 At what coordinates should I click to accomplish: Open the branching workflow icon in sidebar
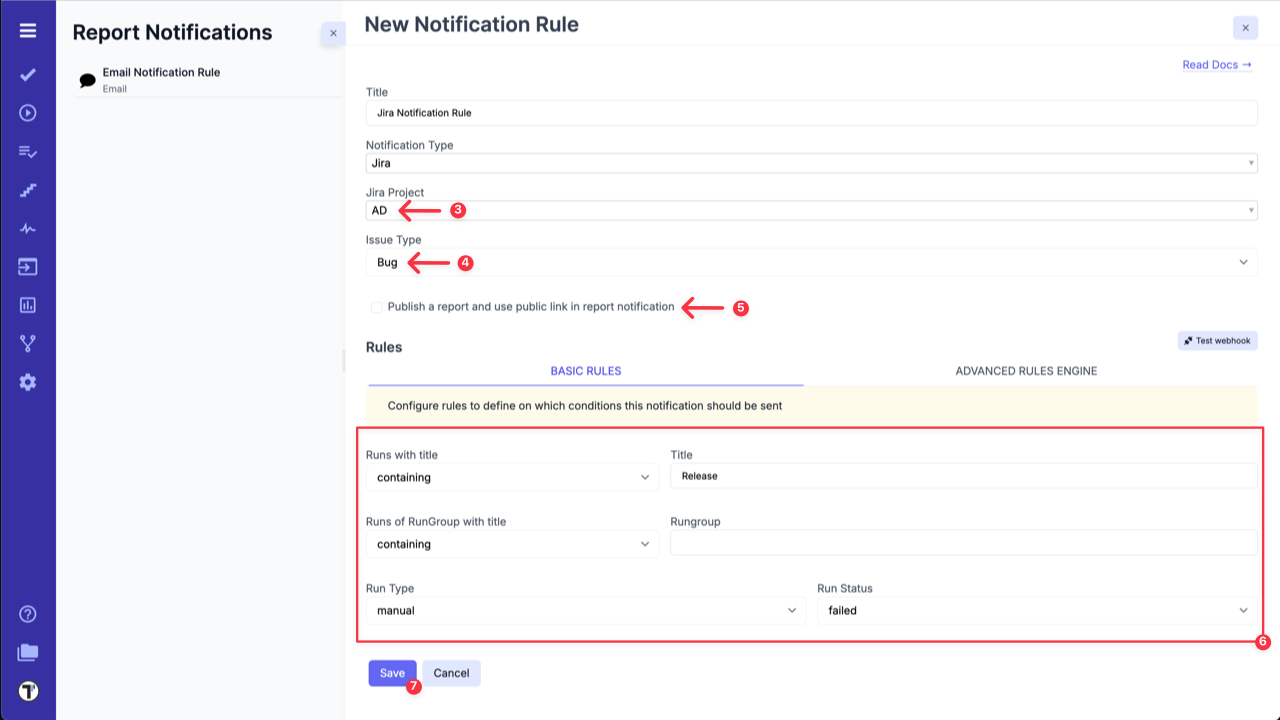[27, 343]
